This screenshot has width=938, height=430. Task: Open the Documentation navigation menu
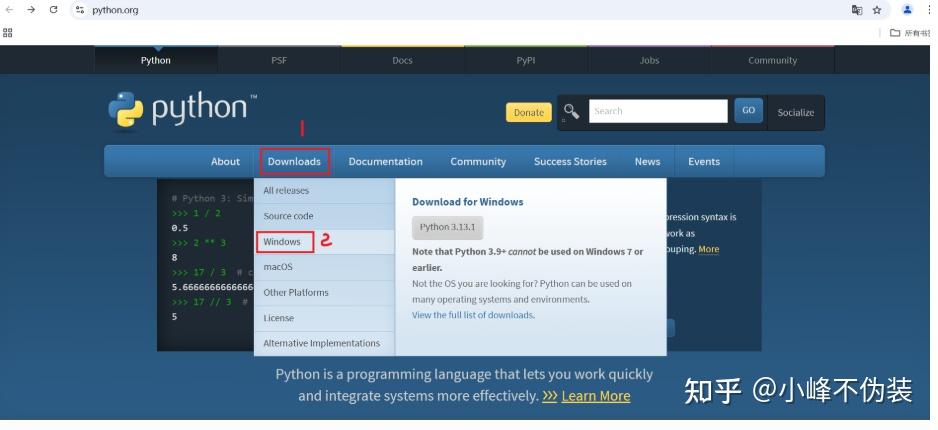[x=386, y=161]
